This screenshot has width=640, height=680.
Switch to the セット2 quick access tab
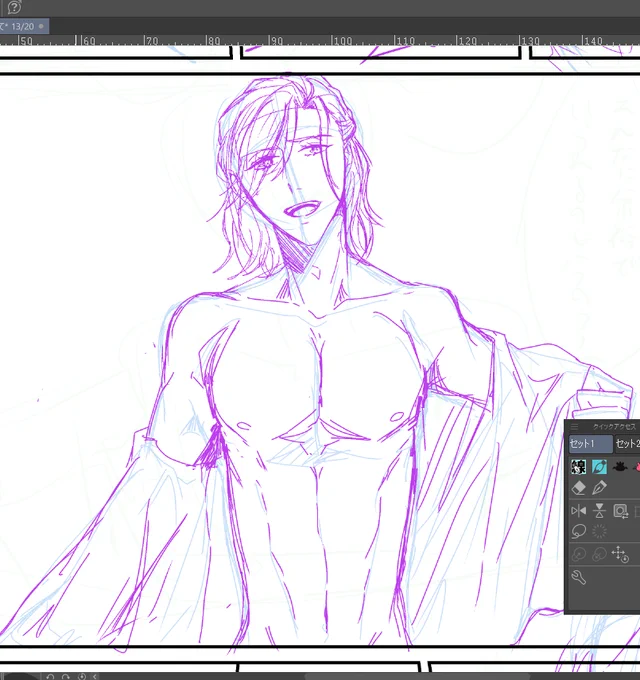627,444
